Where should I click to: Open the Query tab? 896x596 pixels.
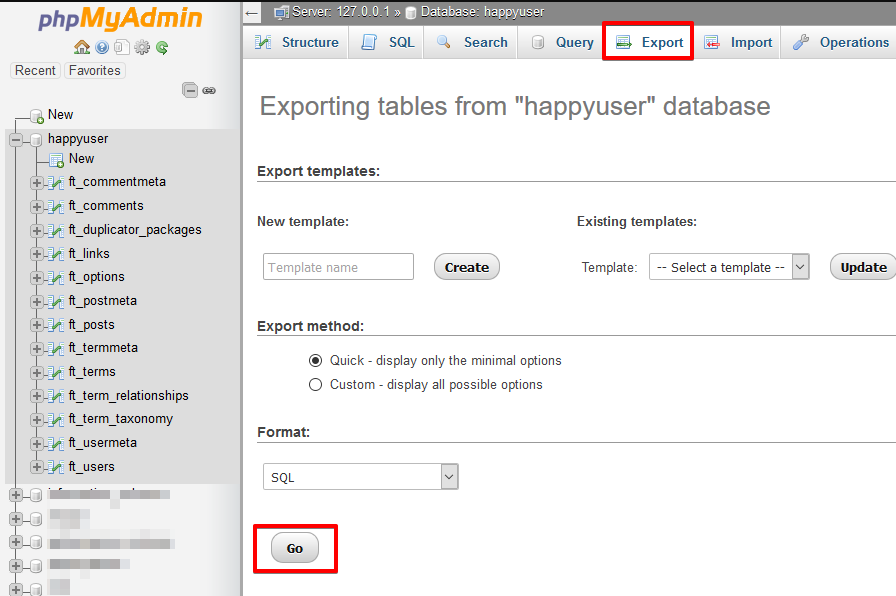[562, 42]
